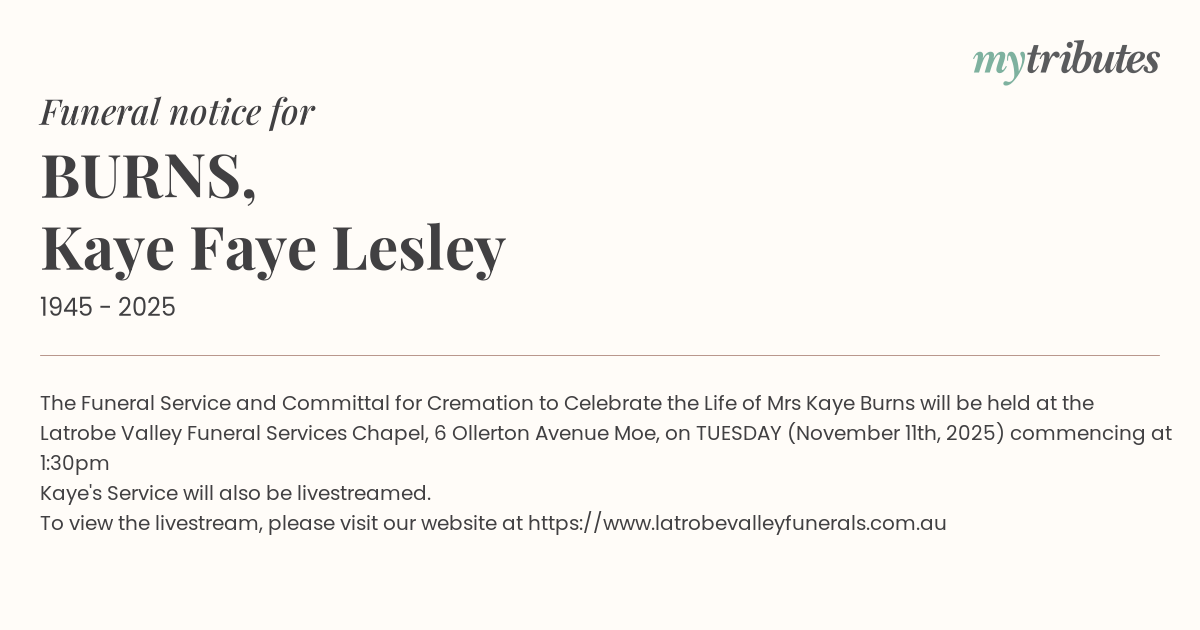Click the horizontal divider line
Image resolution: width=1200 pixels, height=630 pixels.
tap(600, 355)
